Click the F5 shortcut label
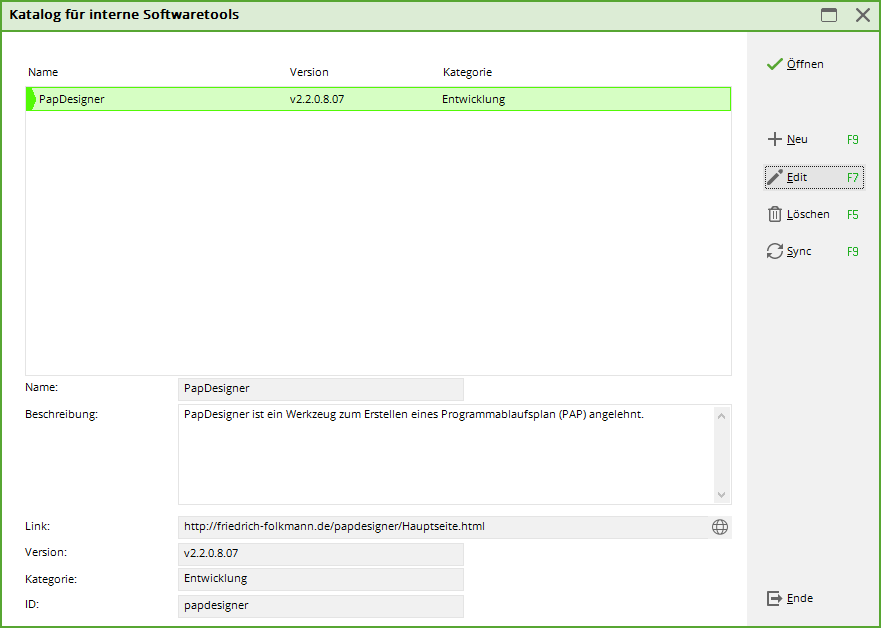This screenshot has width=881, height=628. [x=852, y=215]
